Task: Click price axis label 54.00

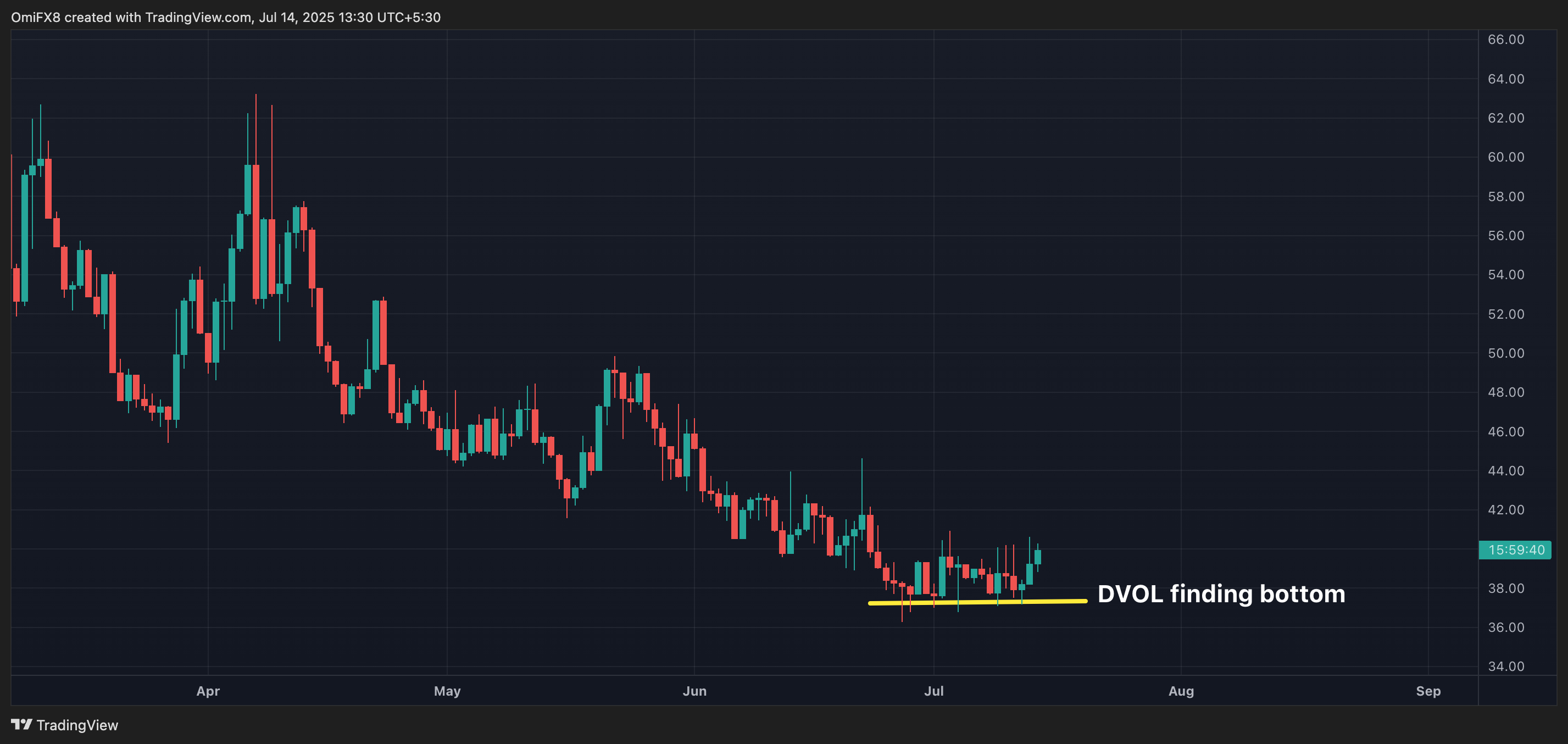Action: [x=1506, y=275]
